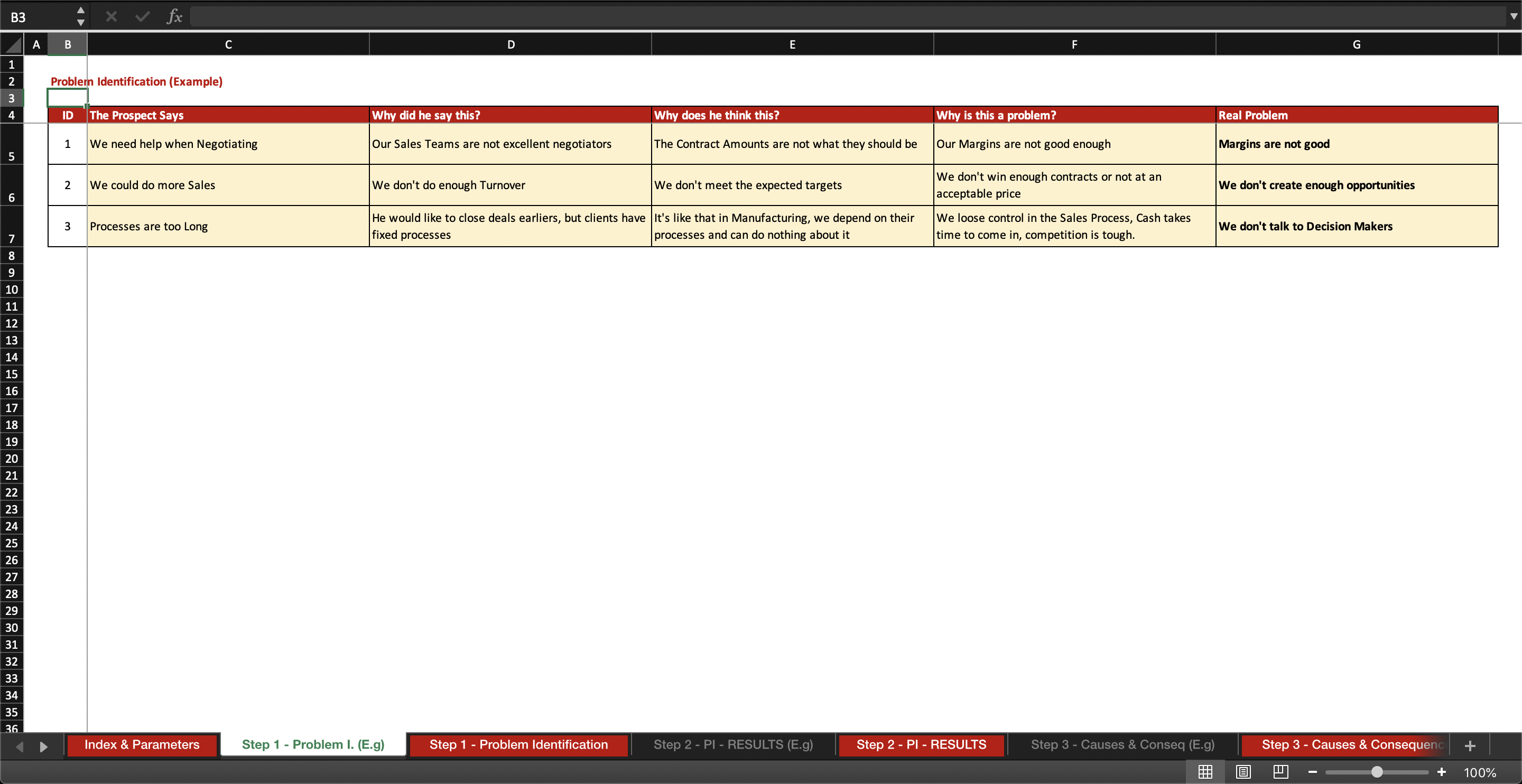Click 'The Contract Amounts are not what they should be'
Viewport: 1522px width, 784px height.
pyautogui.click(x=792, y=144)
